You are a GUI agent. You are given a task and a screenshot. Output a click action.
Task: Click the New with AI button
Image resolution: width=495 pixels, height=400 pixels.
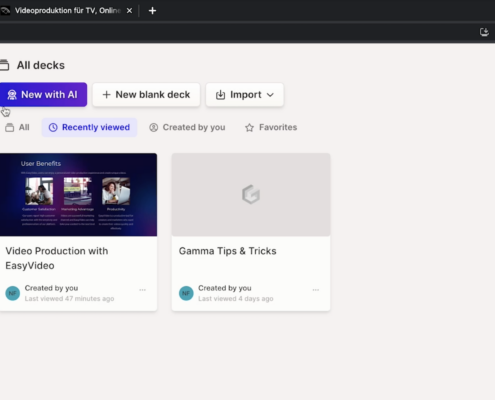(43, 95)
